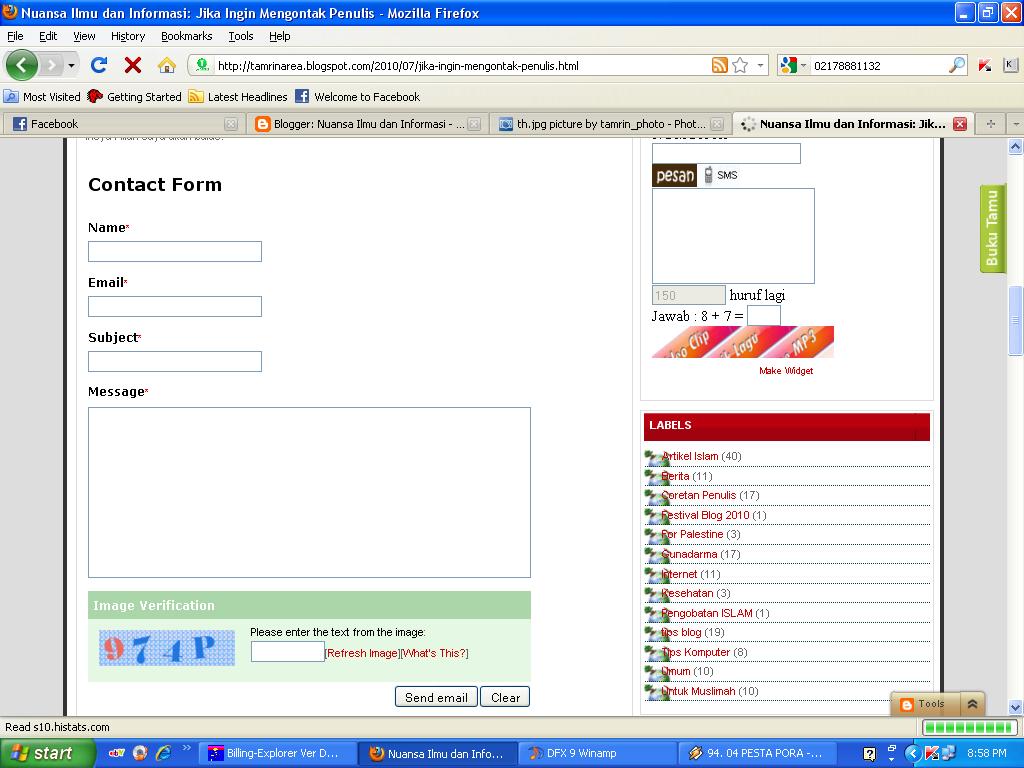Go back using the green Back arrow
Screen dimensions: 1024x768
(x=22, y=65)
